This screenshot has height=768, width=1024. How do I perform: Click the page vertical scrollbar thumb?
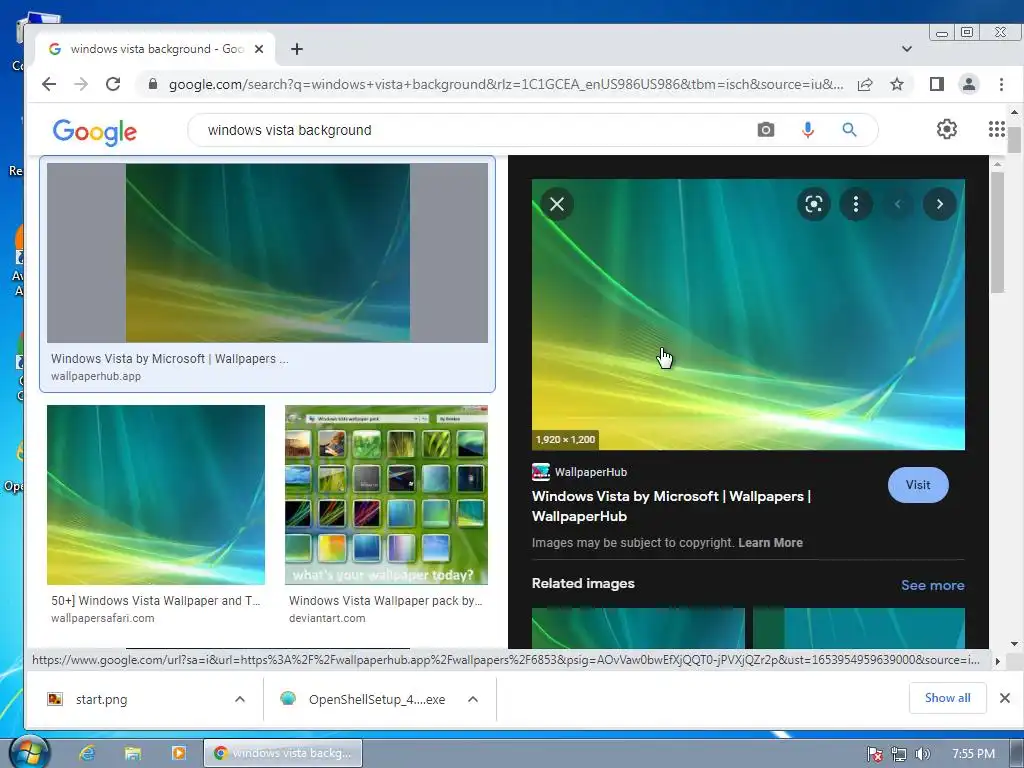pyautogui.click(x=1014, y=139)
